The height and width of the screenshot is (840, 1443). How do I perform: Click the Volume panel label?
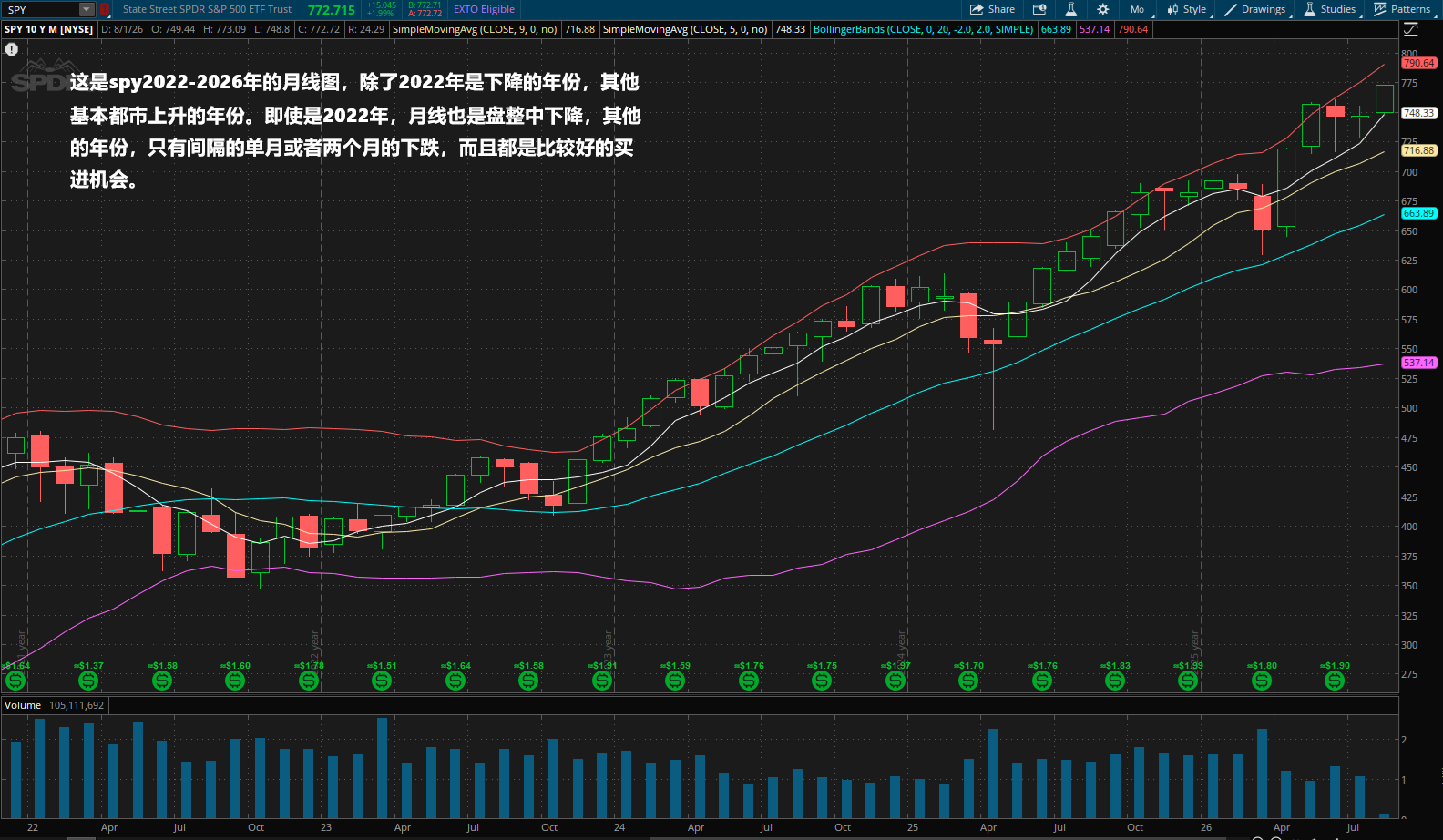[23, 705]
